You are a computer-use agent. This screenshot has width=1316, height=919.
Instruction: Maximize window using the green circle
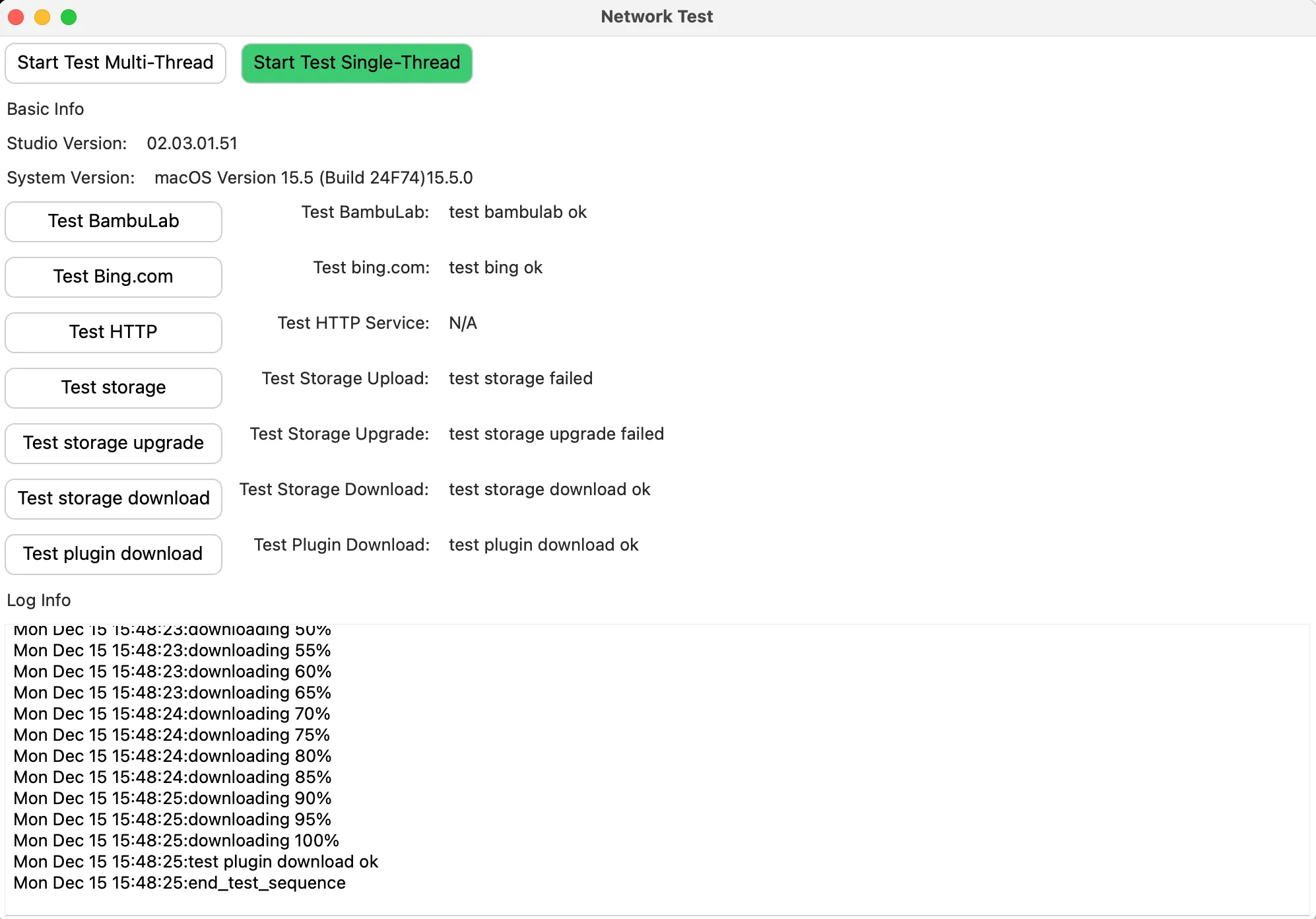(x=69, y=17)
